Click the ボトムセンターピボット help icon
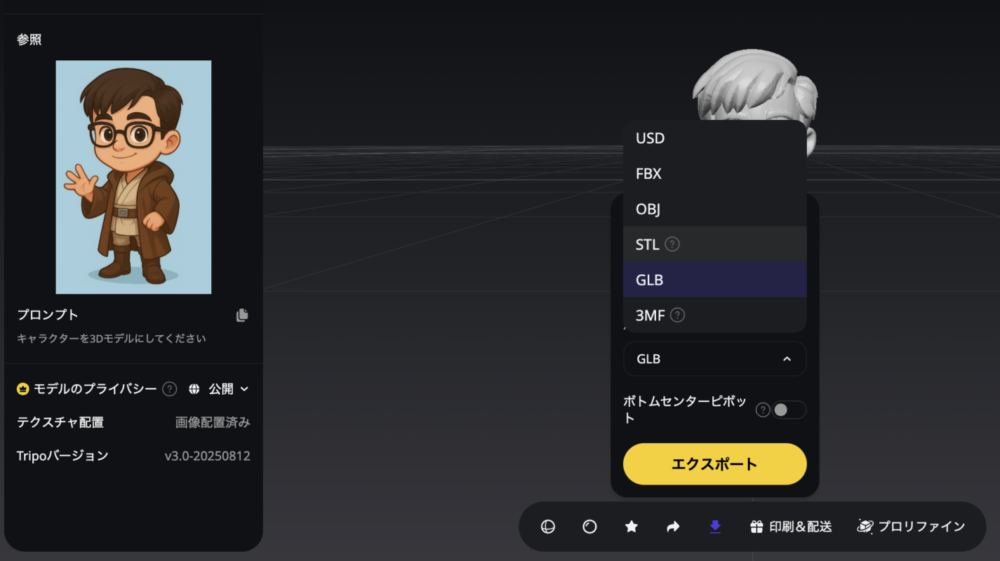 (762, 410)
